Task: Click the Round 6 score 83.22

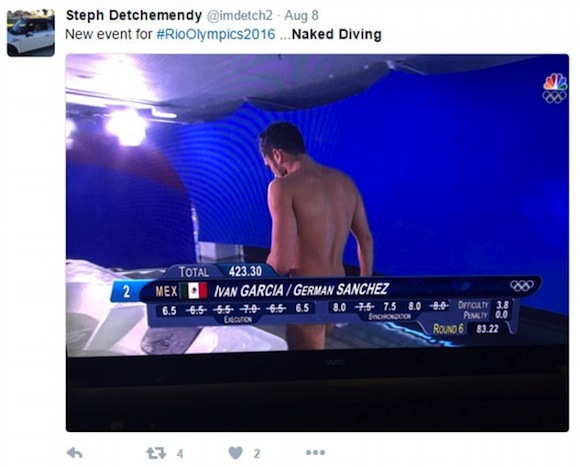Action: (466, 328)
